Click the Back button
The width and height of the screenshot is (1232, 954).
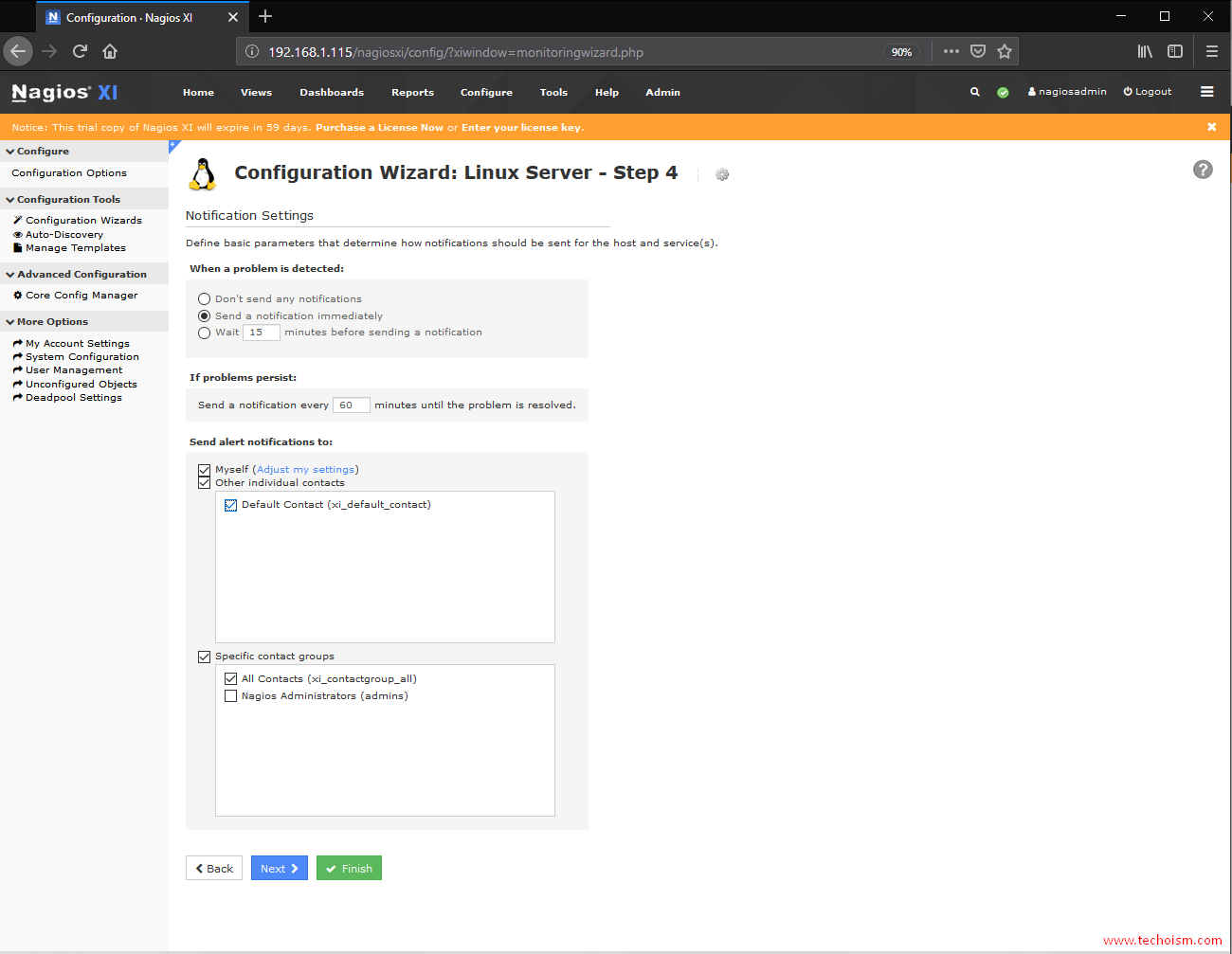point(214,868)
